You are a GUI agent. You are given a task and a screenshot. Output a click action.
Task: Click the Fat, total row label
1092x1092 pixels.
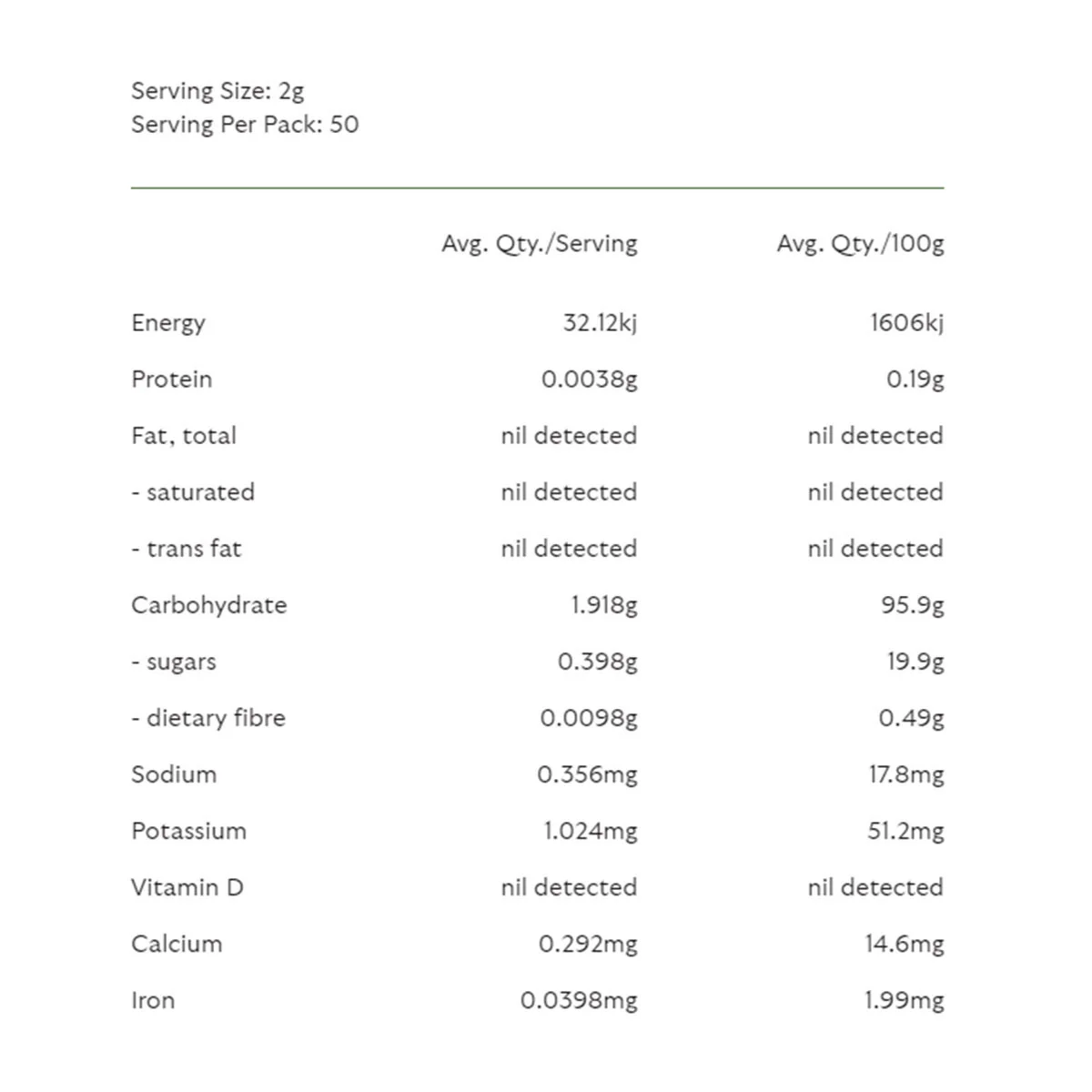(x=184, y=436)
